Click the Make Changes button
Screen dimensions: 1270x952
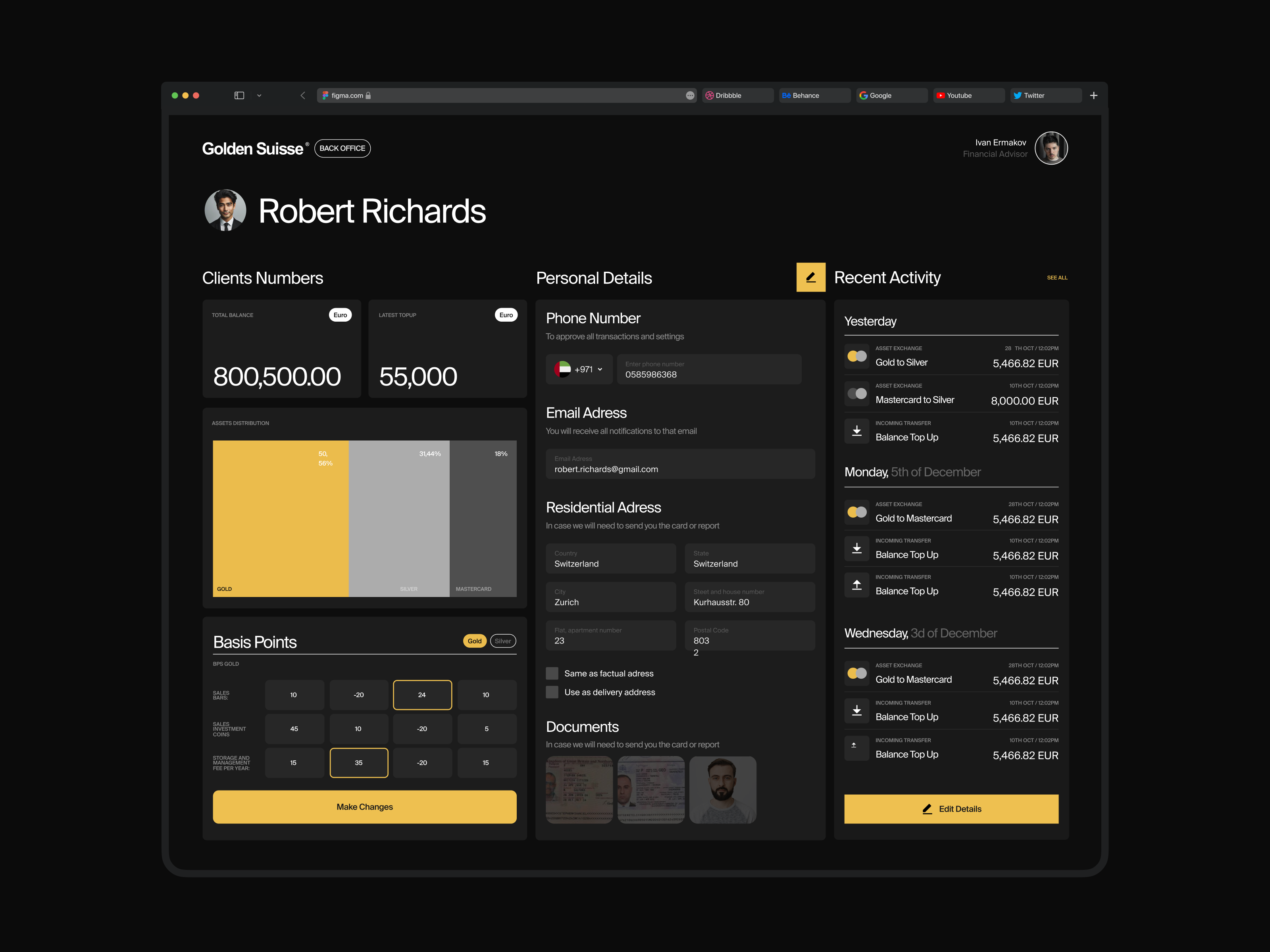[364, 806]
